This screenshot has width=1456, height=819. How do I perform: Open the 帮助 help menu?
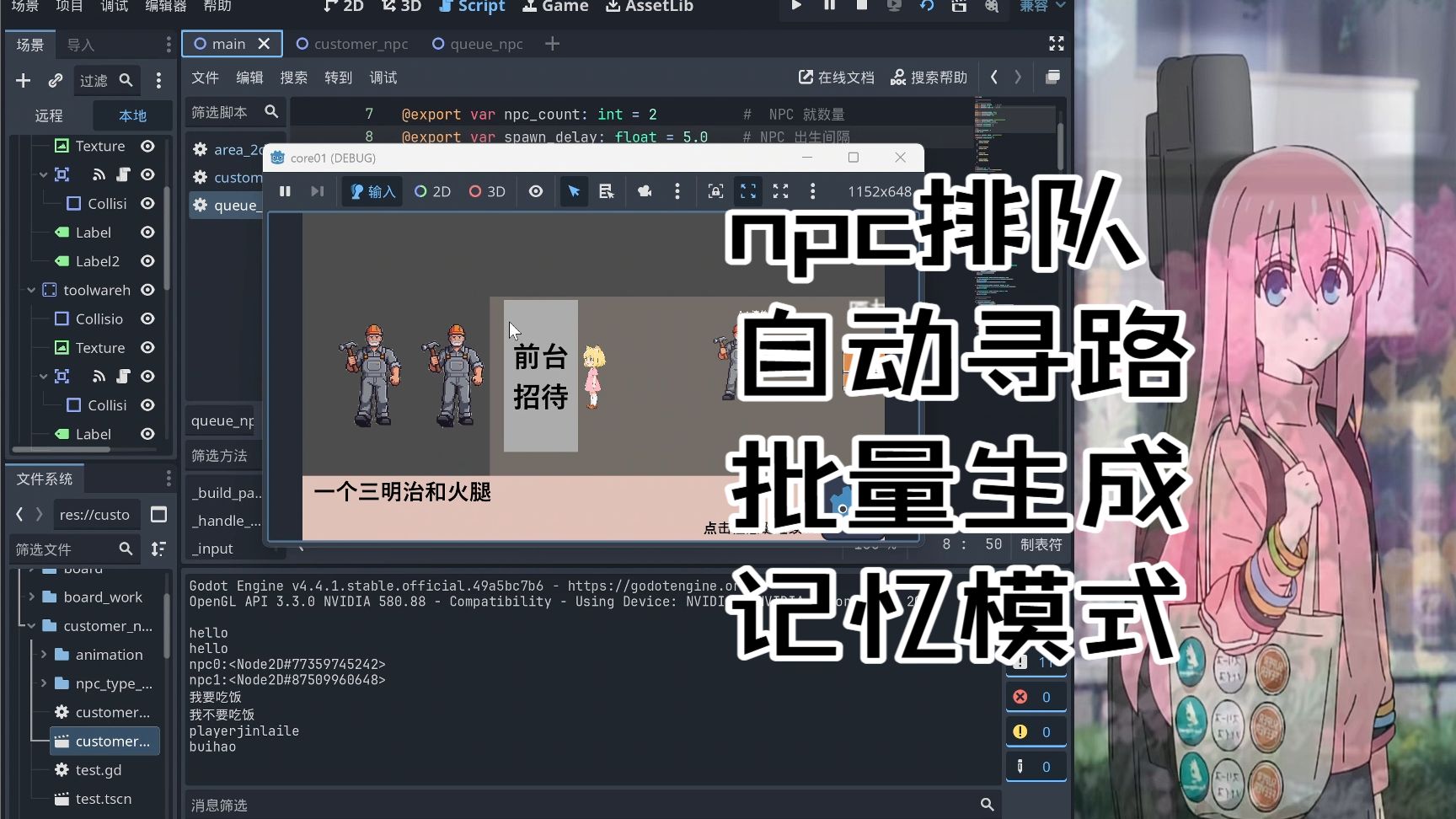pyautogui.click(x=217, y=7)
